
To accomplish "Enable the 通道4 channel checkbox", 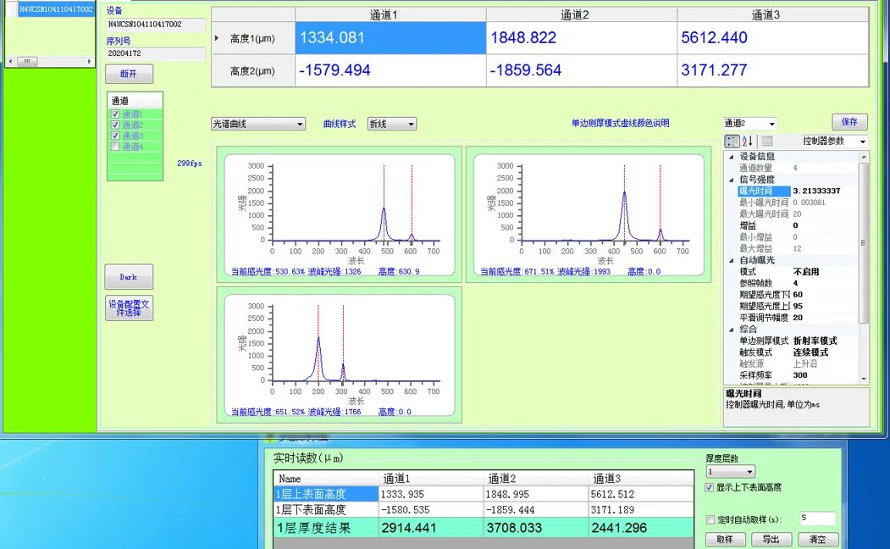I will point(115,146).
